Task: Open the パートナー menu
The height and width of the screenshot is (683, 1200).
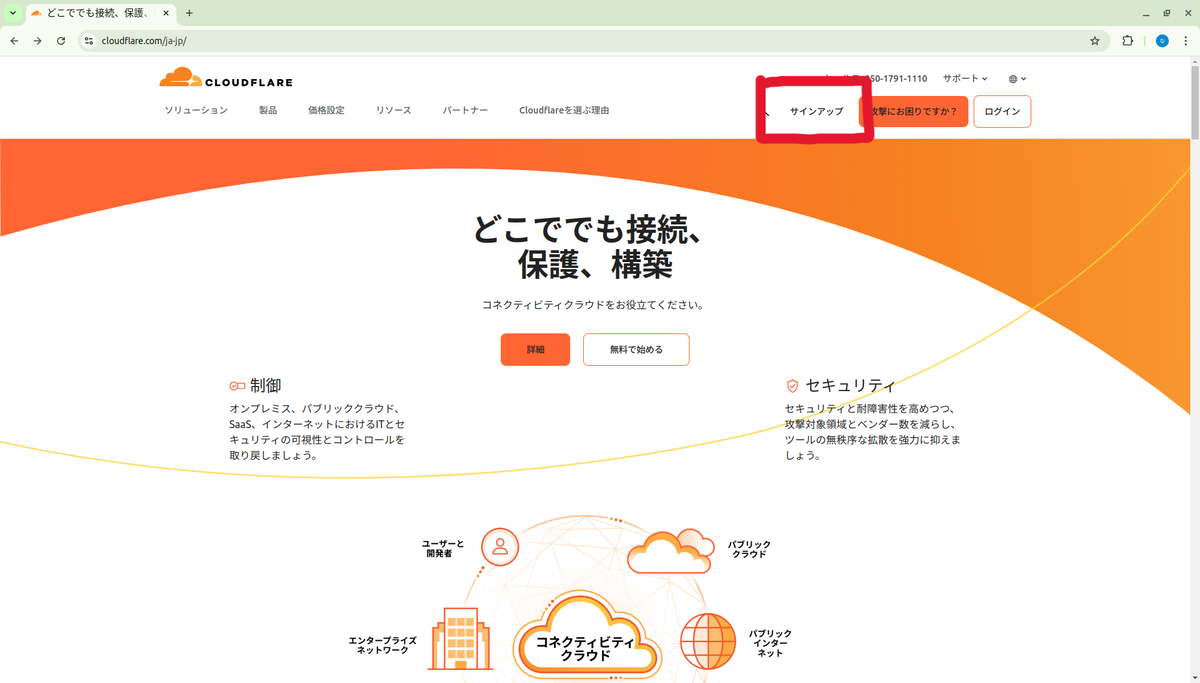Action: [x=465, y=110]
